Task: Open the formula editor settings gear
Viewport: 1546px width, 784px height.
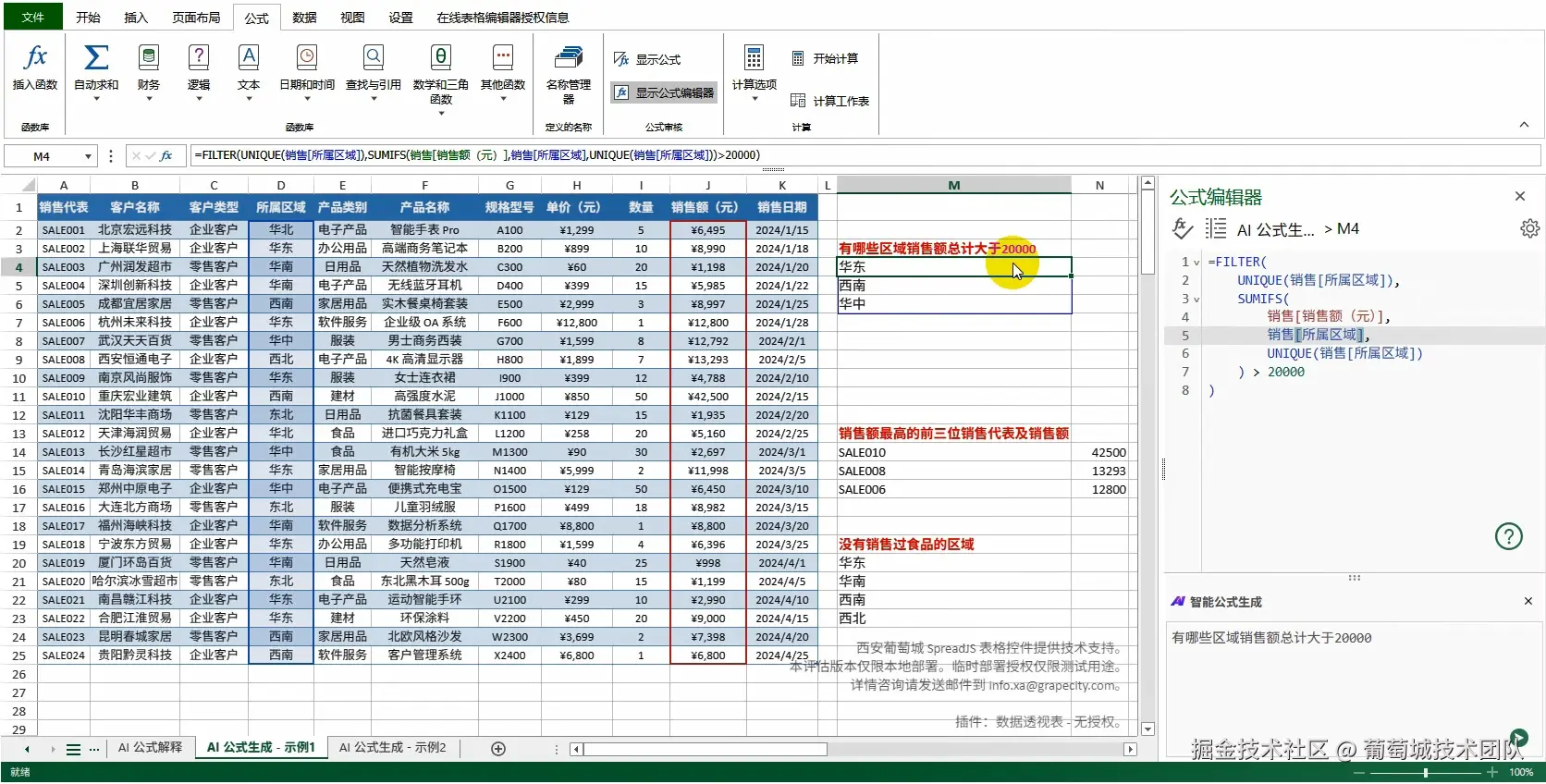Action: point(1530,228)
